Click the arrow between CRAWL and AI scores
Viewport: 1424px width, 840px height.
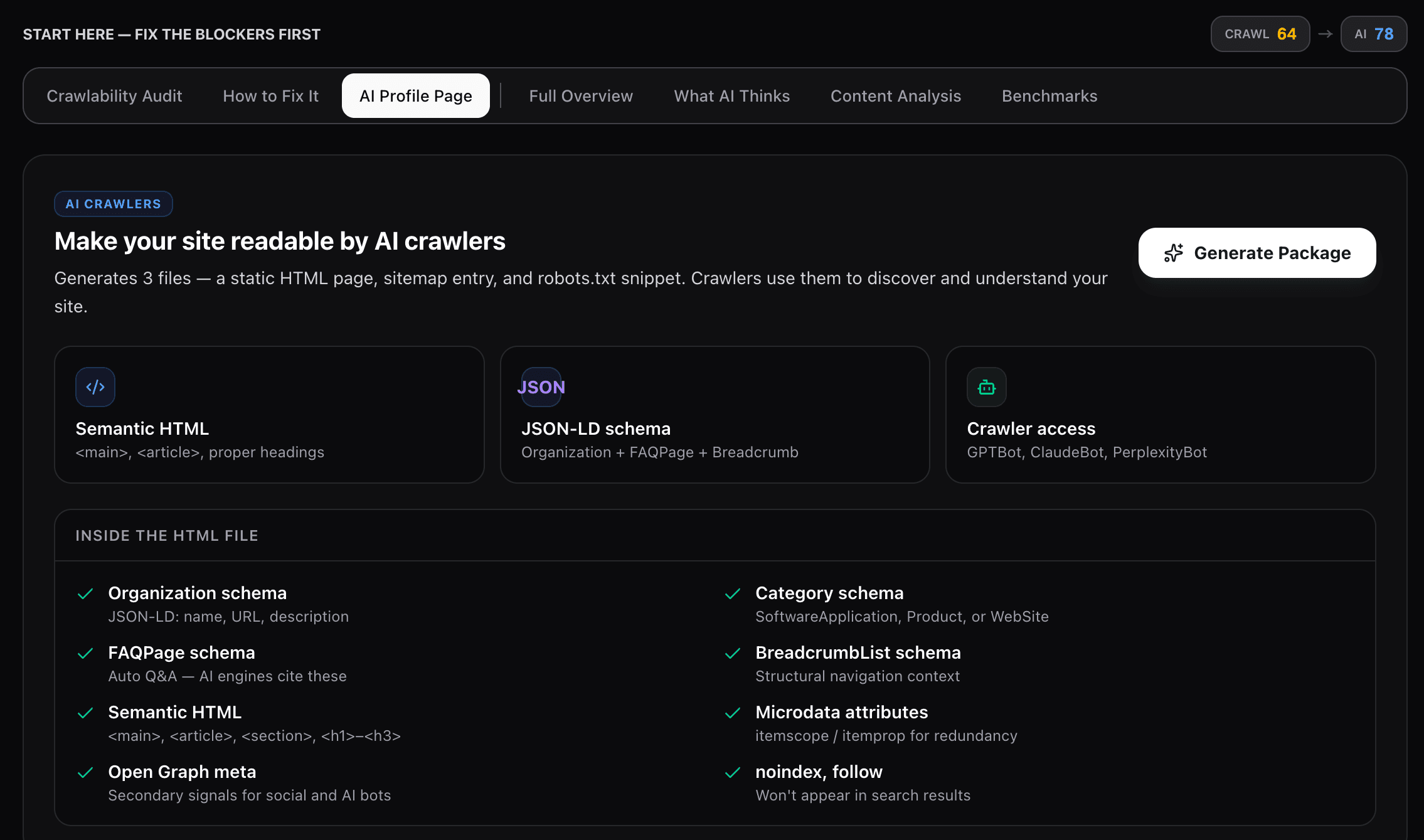(x=1326, y=34)
